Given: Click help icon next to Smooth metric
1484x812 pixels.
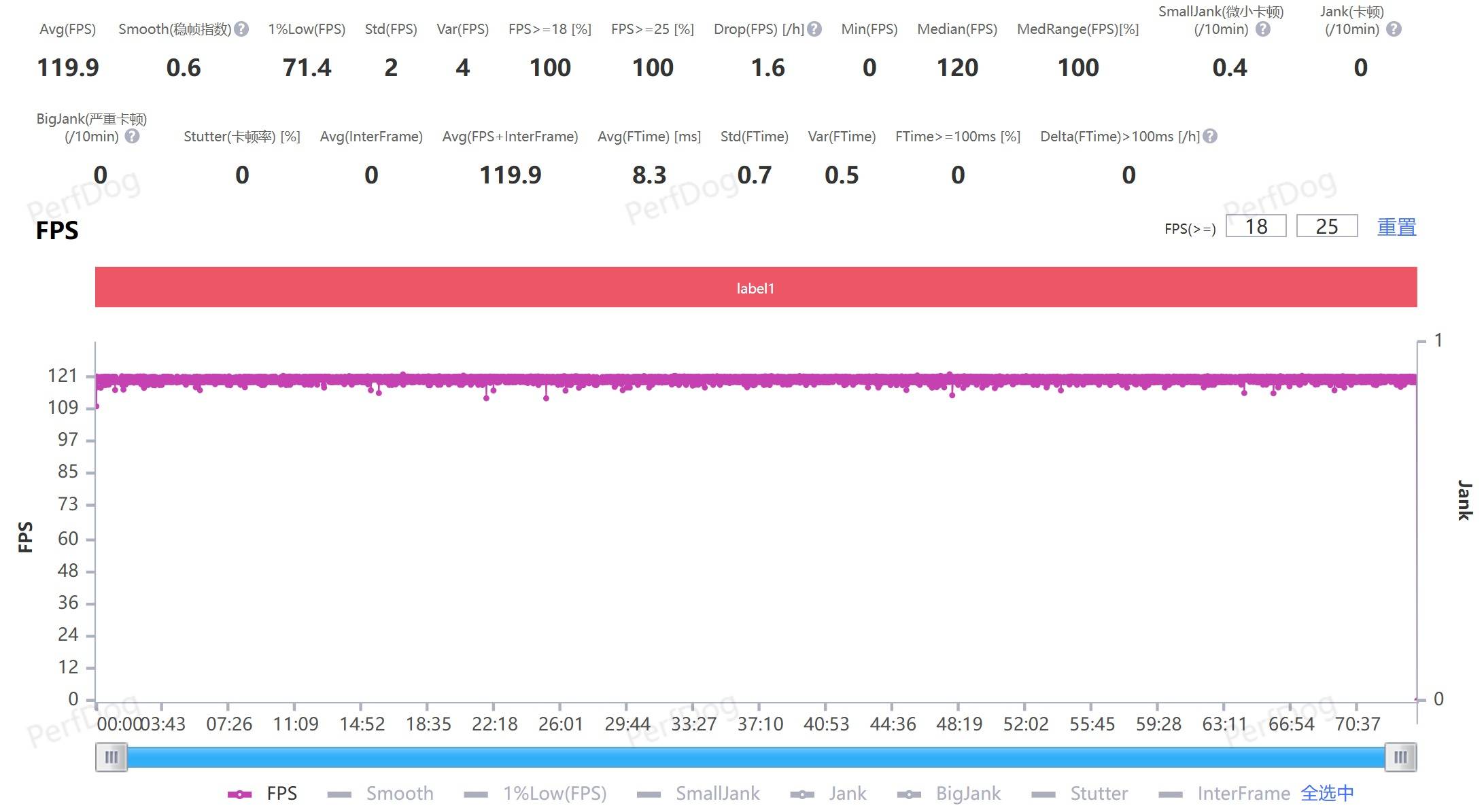Looking at the screenshot, I should [241, 29].
